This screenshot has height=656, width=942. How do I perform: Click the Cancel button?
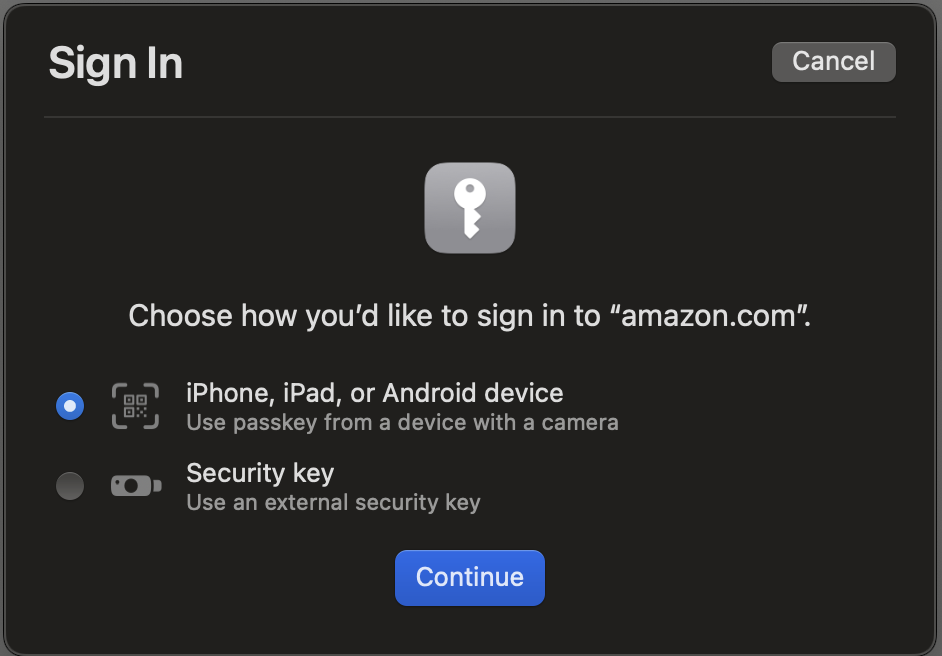[x=833, y=62]
